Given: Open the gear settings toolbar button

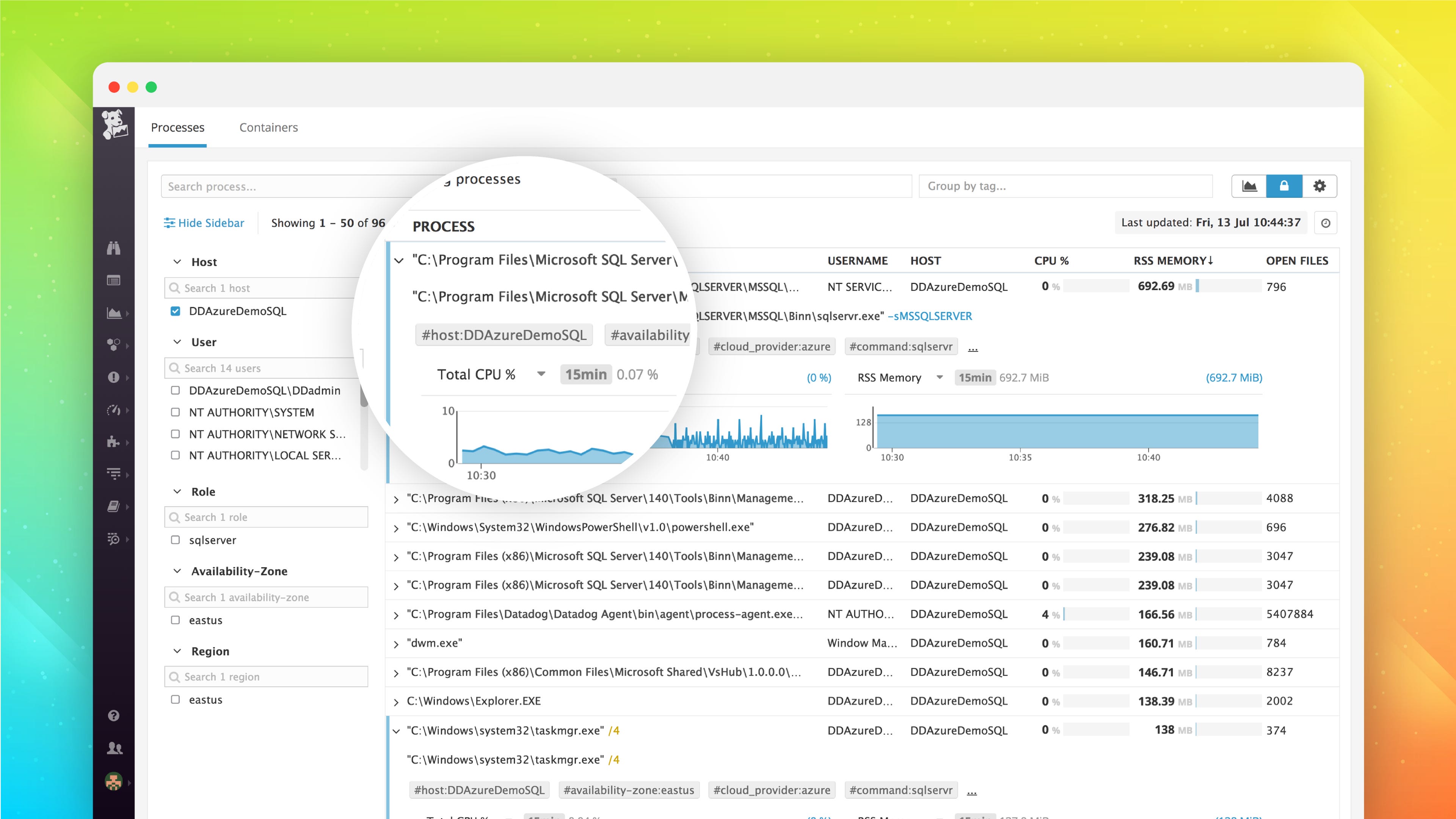Looking at the screenshot, I should click(1320, 186).
